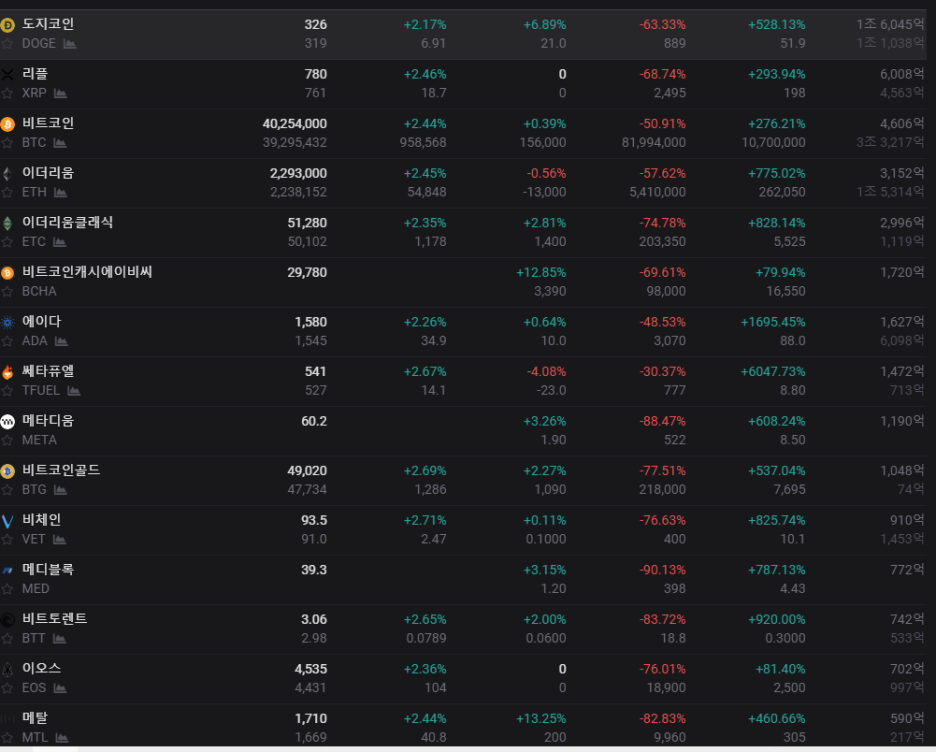Toggle favorite star for BTC
Viewport: 936px width, 752px height.
click(7, 143)
